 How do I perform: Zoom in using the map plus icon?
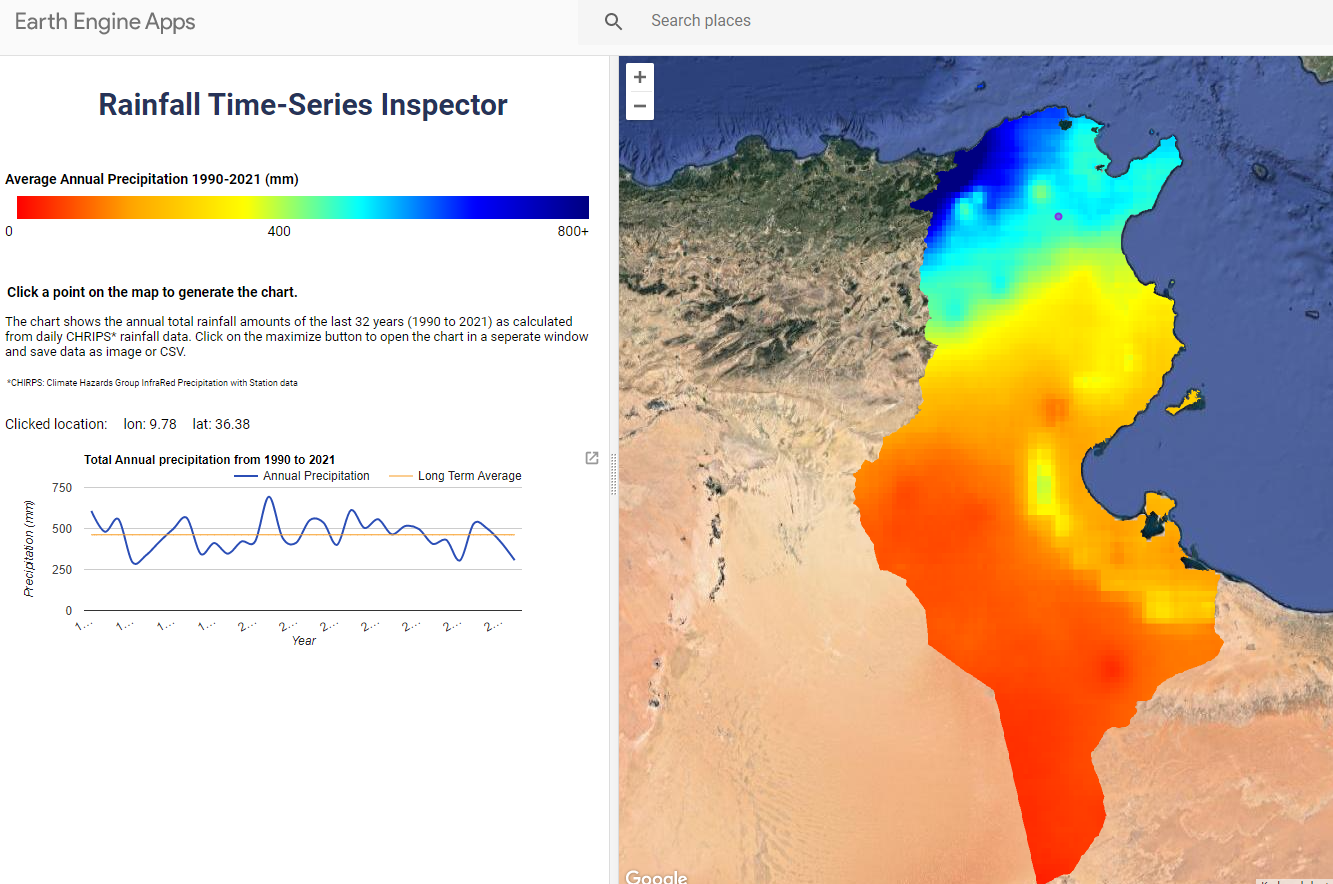pyautogui.click(x=639, y=77)
